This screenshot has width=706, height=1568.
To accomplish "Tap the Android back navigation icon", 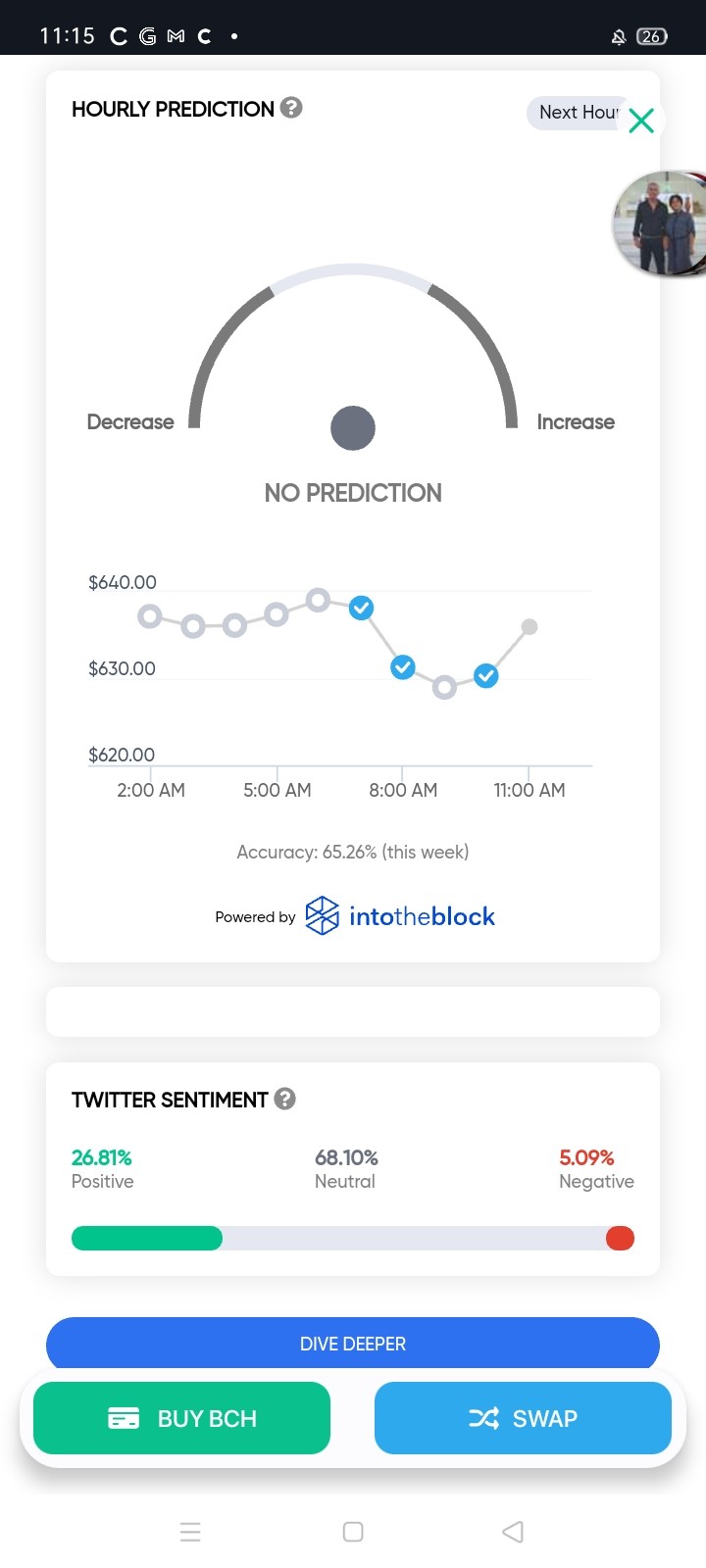I will click(513, 1532).
